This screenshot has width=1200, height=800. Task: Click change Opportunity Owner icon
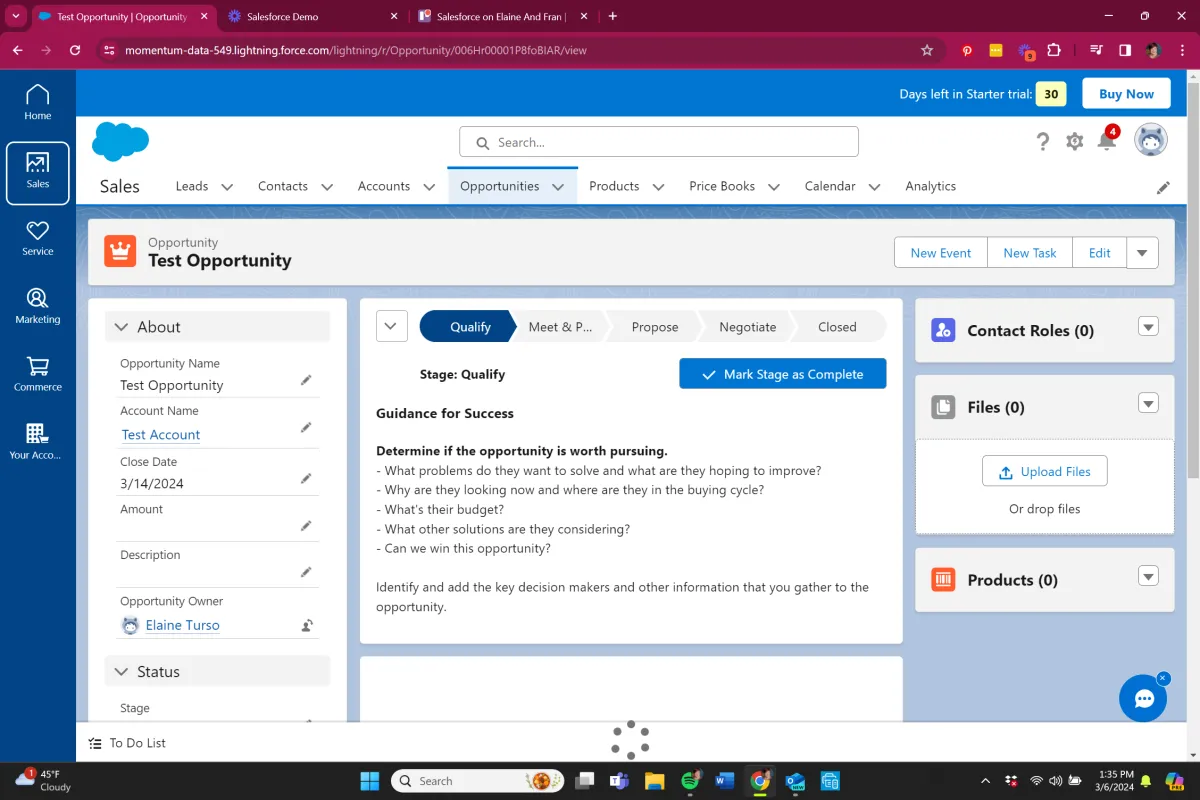click(307, 625)
